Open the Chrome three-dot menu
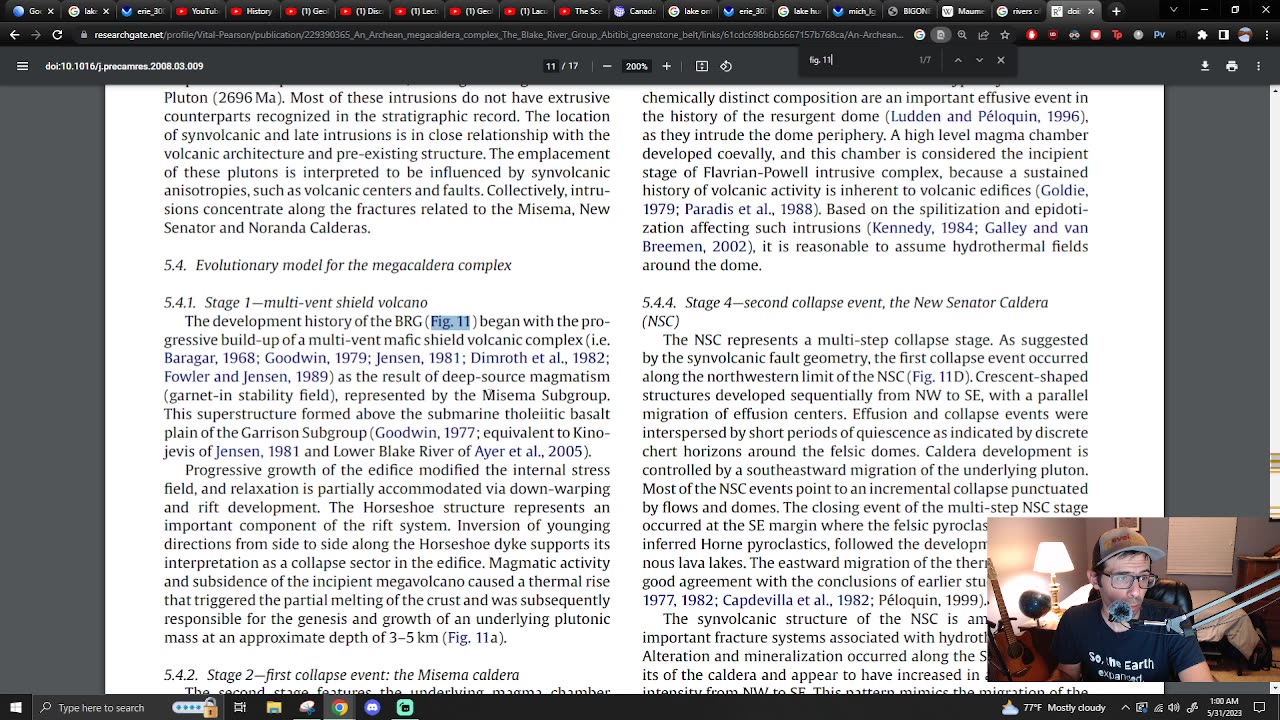This screenshot has width=1280, height=720. click(x=1266, y=35)
